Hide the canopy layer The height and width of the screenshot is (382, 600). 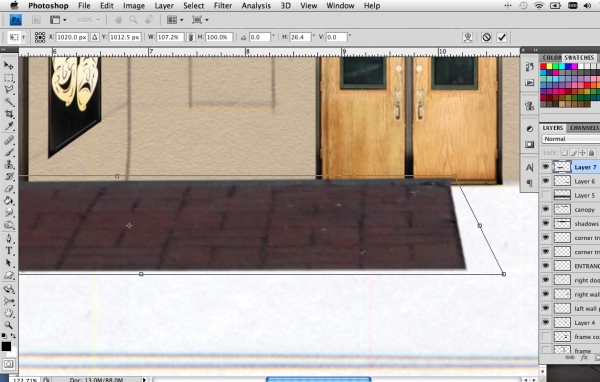point(546,209)
